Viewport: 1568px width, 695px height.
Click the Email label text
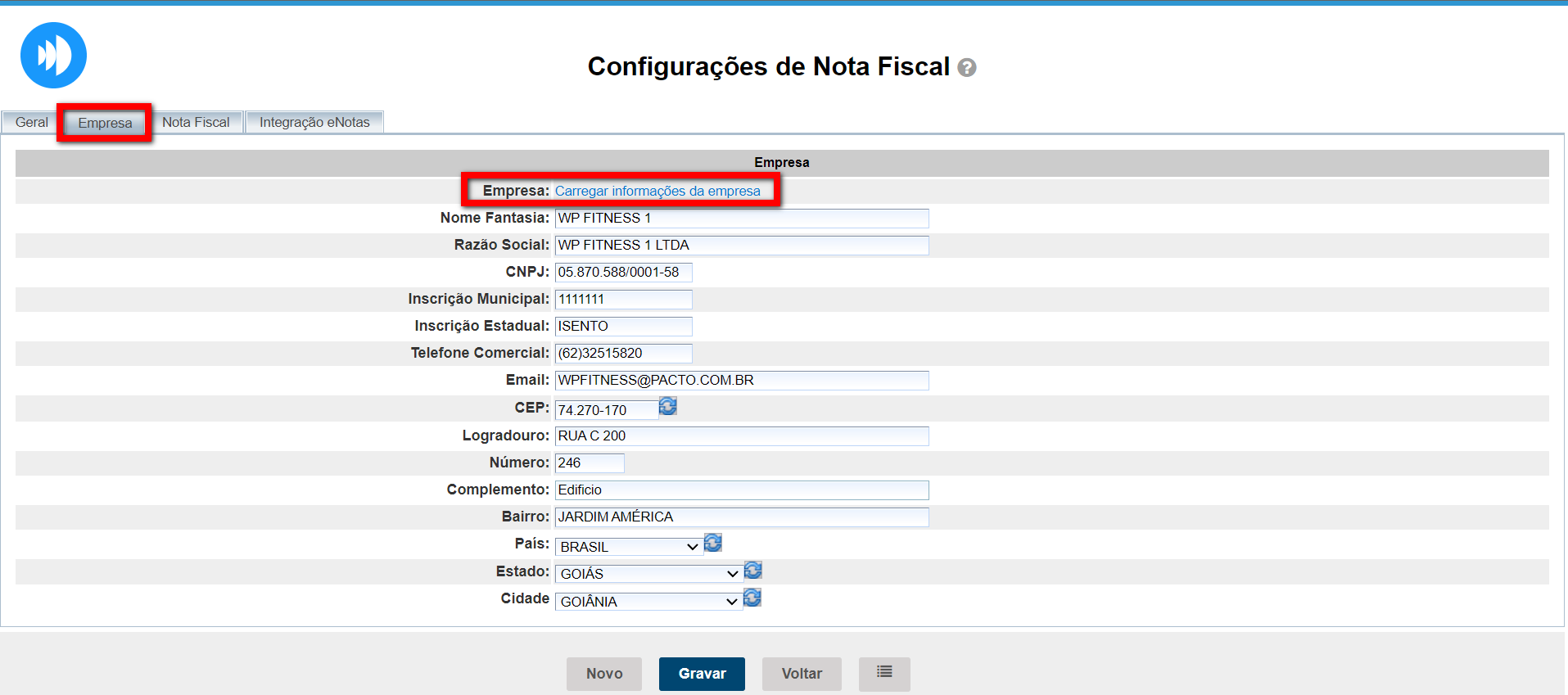click(x=527, y=380)
